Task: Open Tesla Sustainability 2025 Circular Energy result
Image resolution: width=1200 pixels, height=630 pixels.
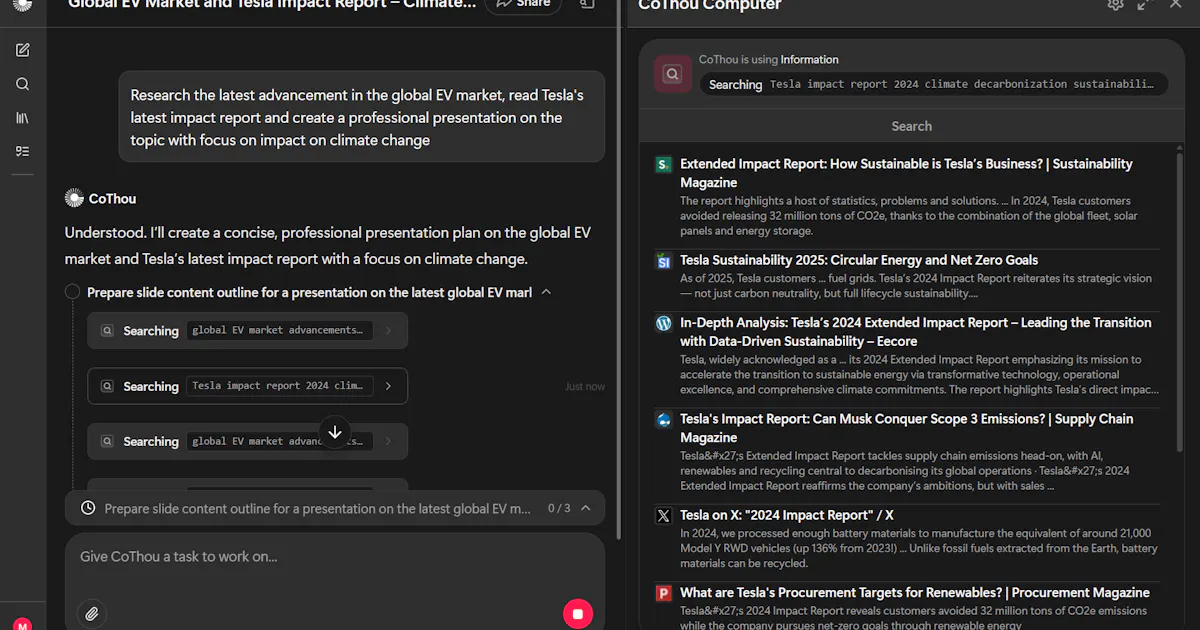Action: click(x=859, y=260)
